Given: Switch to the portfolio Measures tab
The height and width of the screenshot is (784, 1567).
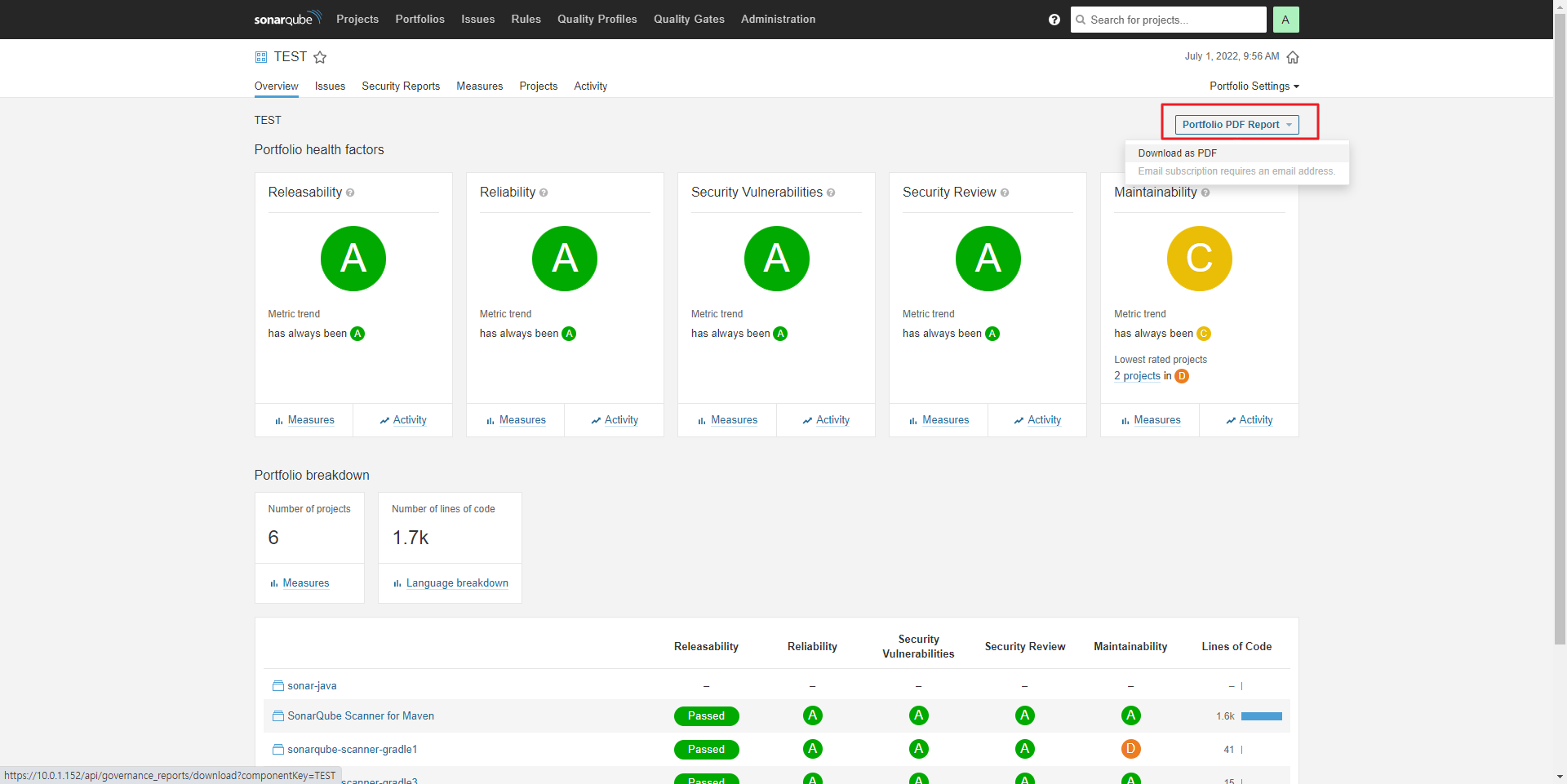Looking at the screenshot, I should tap(480, 86).
